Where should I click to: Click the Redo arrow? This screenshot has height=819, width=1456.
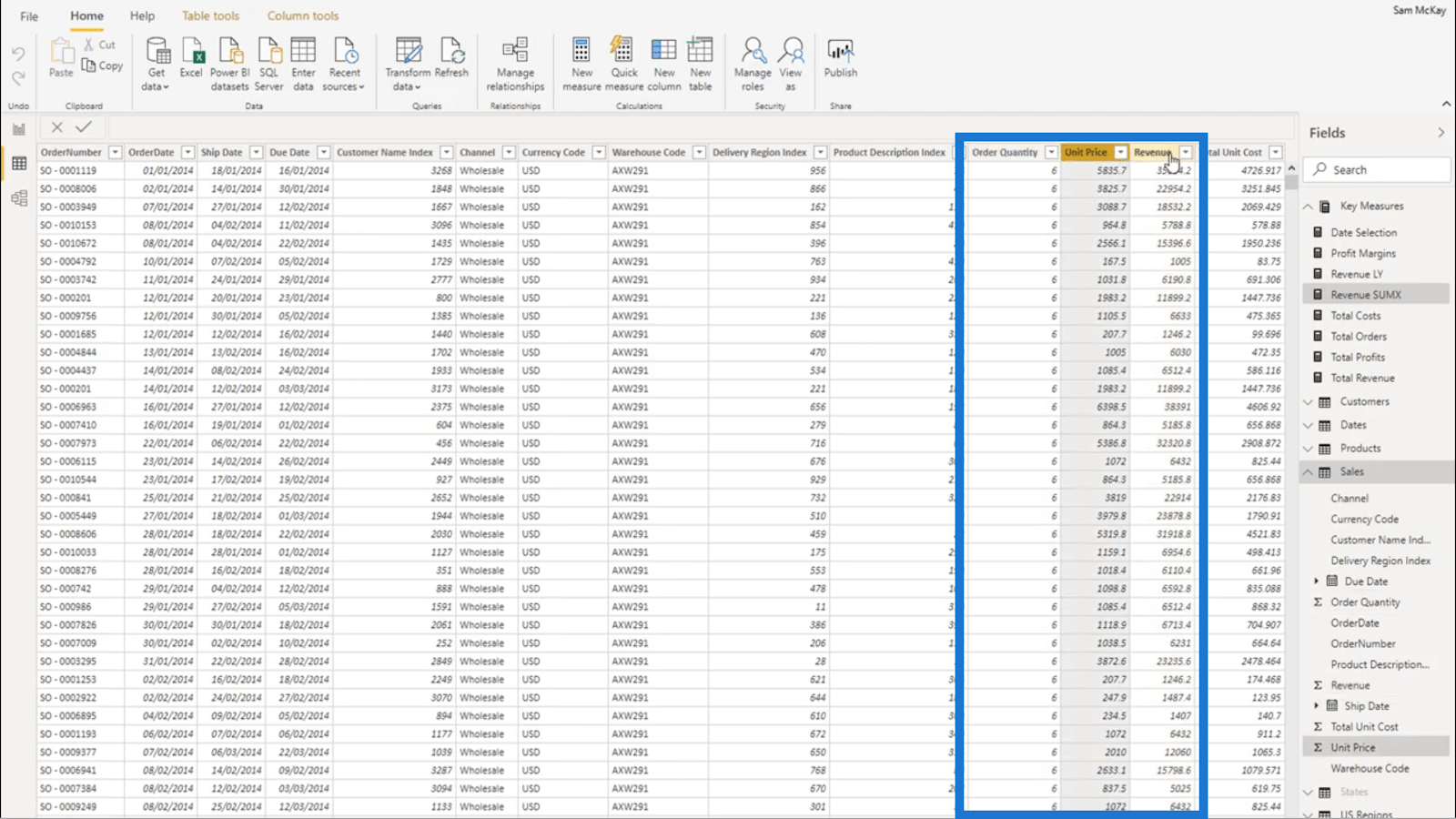18,78
